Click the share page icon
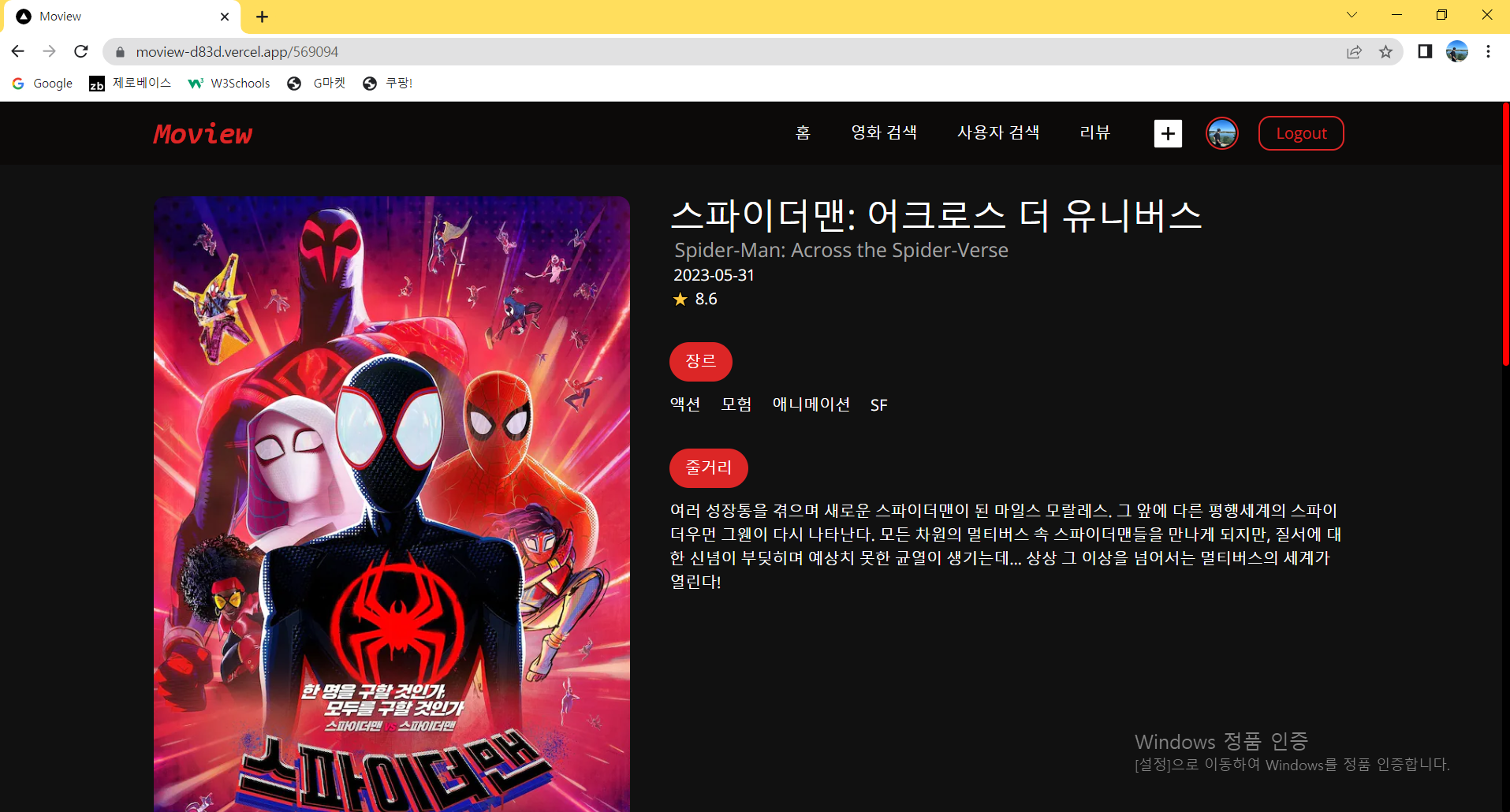The width and height of the screenshot is (1510, 812). click(x=1354, y=52)
